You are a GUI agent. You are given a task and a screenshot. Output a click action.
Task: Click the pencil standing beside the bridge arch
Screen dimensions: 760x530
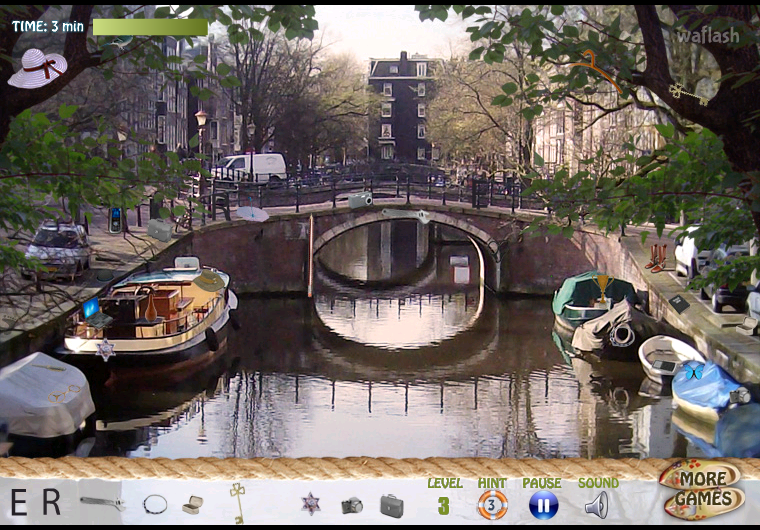(311, 255)
